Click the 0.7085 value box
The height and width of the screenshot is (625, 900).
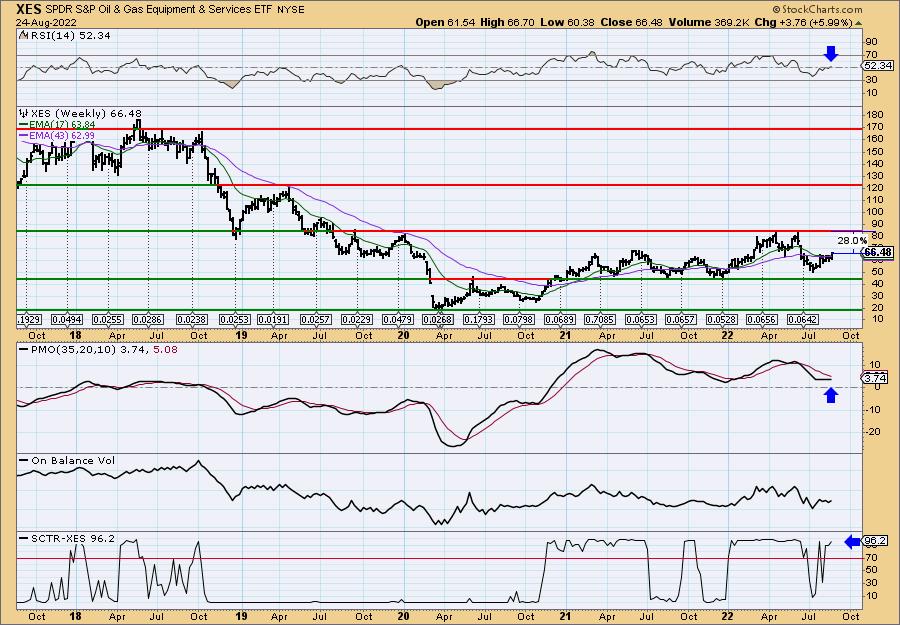point(600,319)
